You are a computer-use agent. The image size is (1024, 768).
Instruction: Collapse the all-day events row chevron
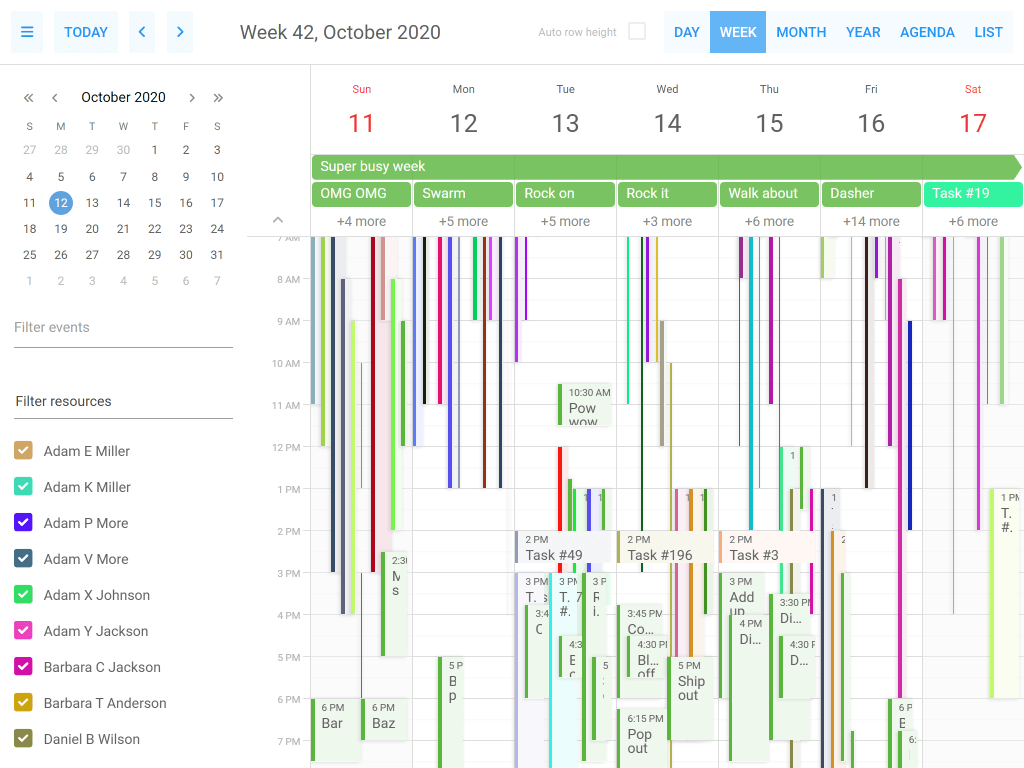coord(278,220)
